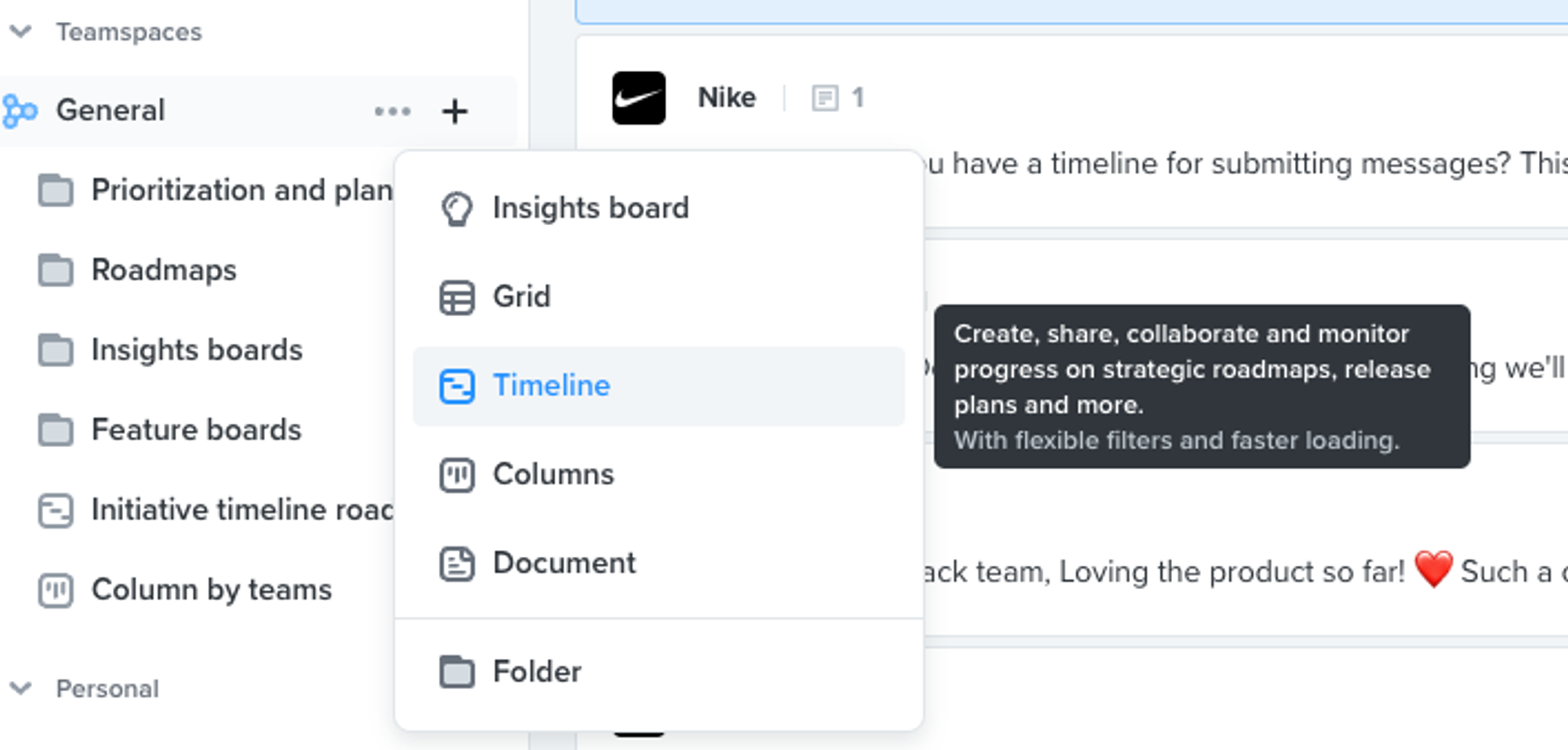Viewport: 1568px width, 750px height.
Task: Click the notes count icon next to Nike
Action: tap(827, 98)
